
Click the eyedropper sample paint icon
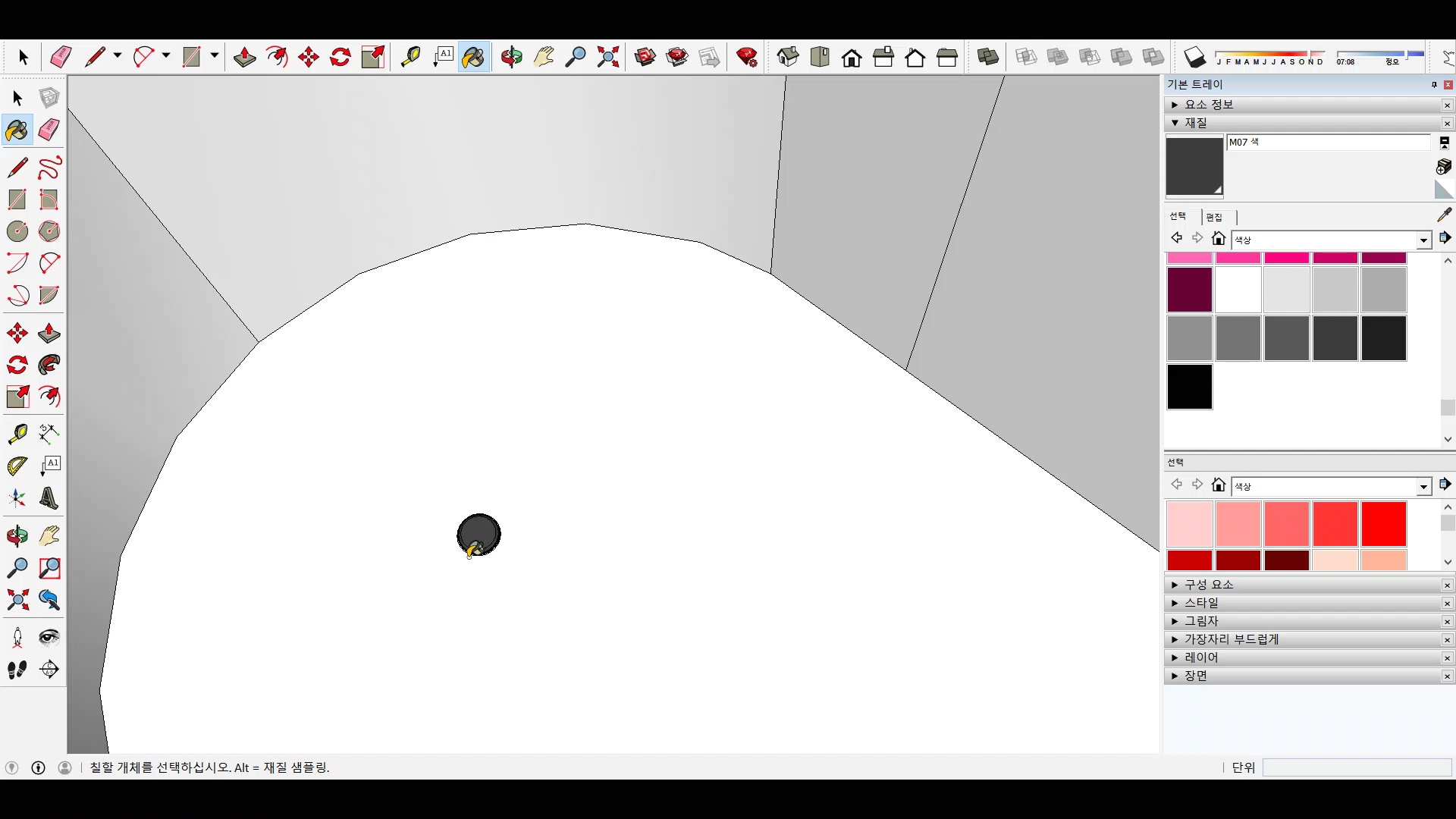1444,215
